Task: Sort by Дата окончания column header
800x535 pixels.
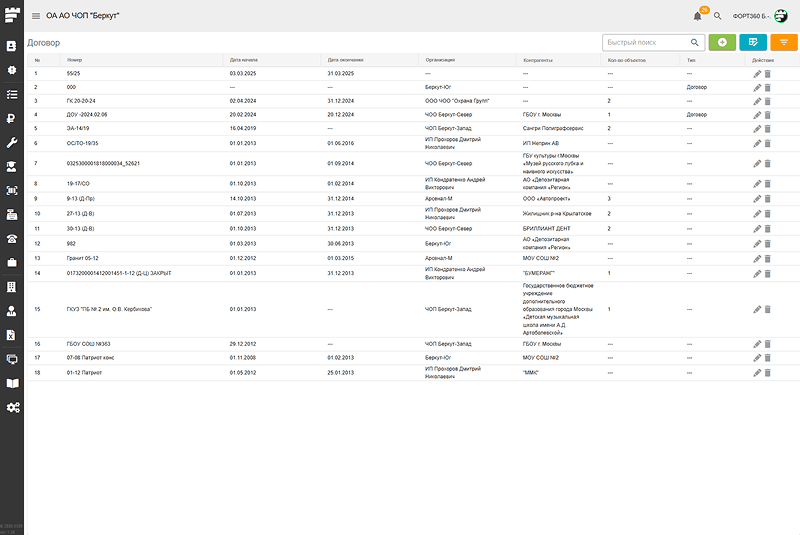Action: click(345, 60)
